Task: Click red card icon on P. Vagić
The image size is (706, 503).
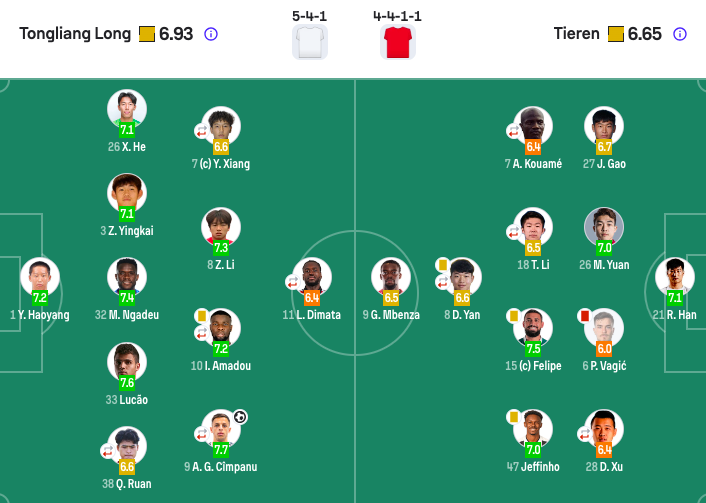Action: click(x=585, y=314)
